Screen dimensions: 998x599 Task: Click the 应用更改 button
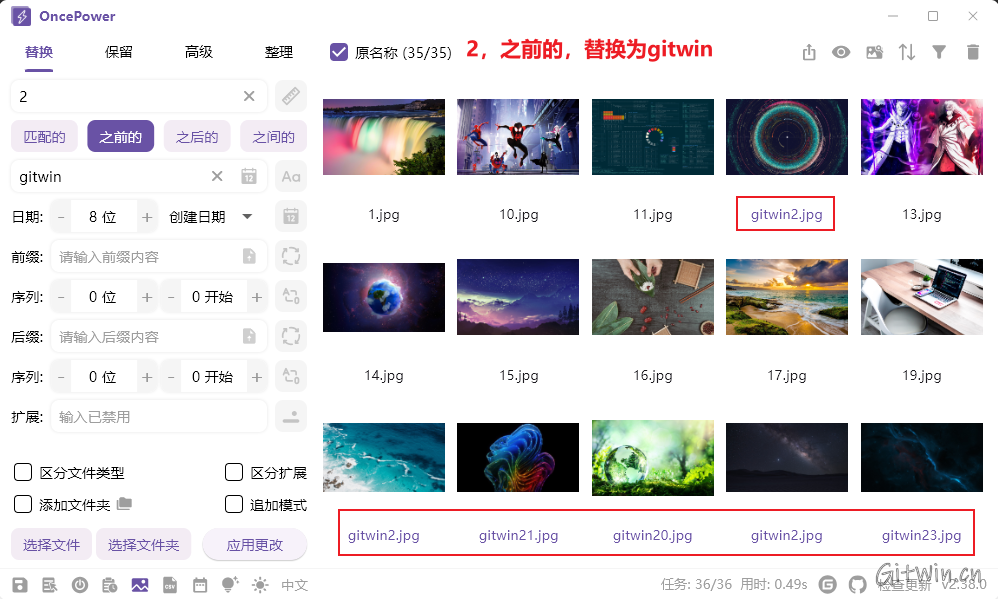pyautogui.click(x=254, y=545)
